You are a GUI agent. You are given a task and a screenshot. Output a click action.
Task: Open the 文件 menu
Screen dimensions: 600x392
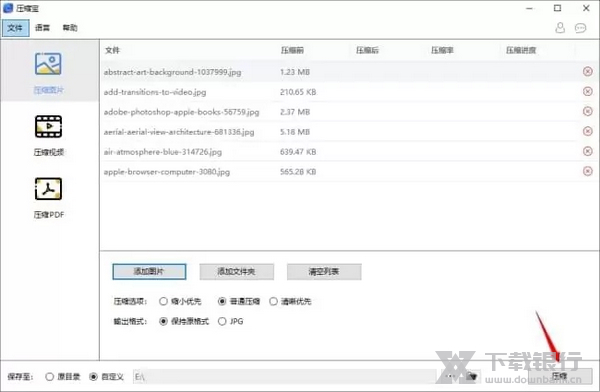(x=15, y=28)
